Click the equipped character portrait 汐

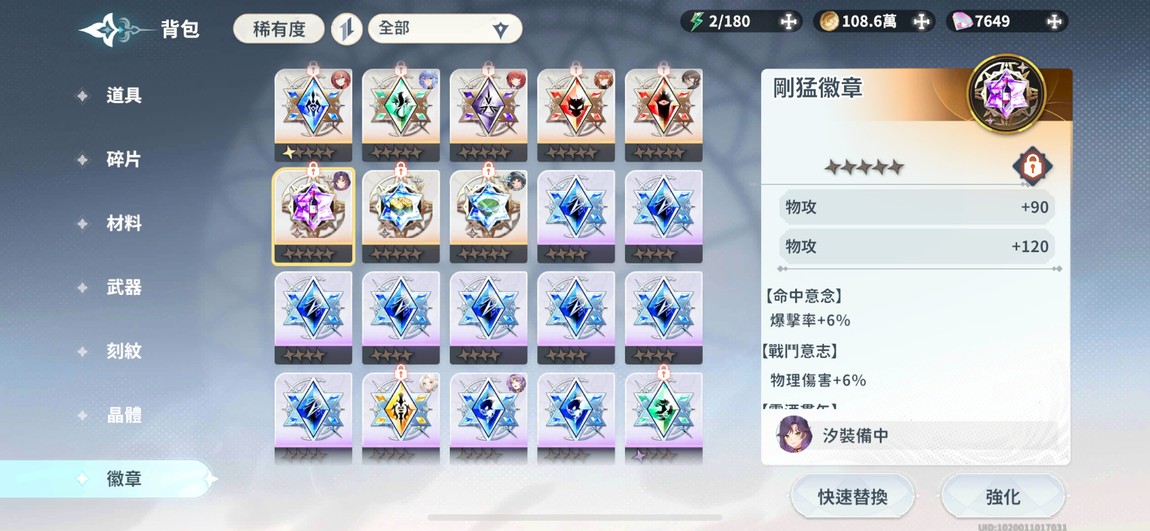pyautogui.click(x=795, y=435)
